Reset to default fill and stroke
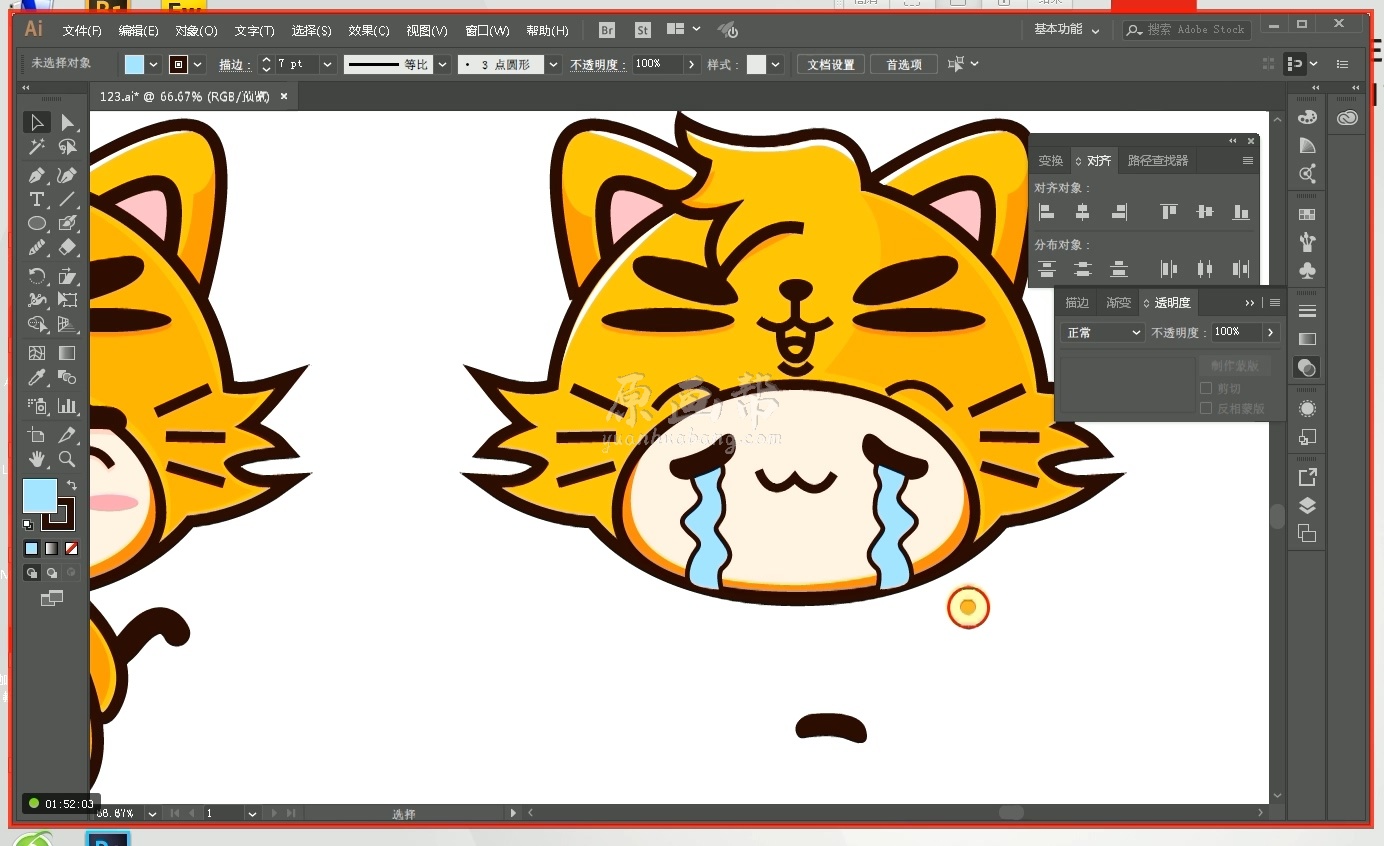This screenshot has height=846, width=1384. pyautogui.click(x=28, y=525)
